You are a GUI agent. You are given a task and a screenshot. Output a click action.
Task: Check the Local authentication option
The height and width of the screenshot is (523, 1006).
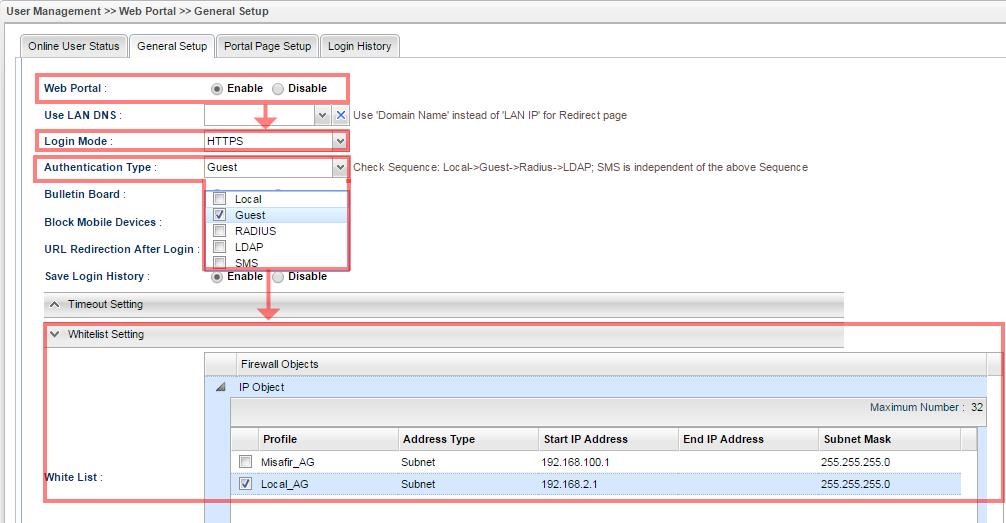click(219, 199)
